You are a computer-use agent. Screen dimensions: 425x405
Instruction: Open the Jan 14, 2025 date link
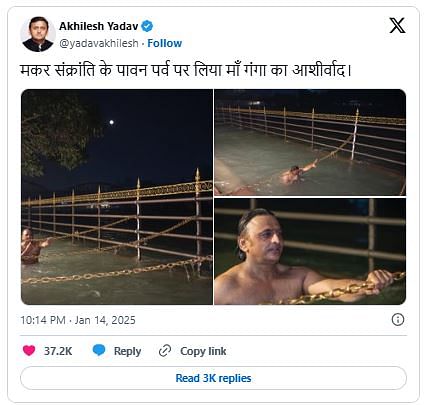[x=105, y=320]
